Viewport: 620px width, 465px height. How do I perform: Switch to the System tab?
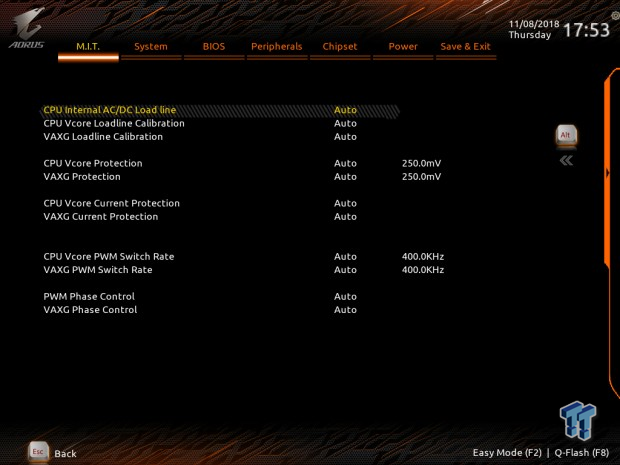pos(151,47)
